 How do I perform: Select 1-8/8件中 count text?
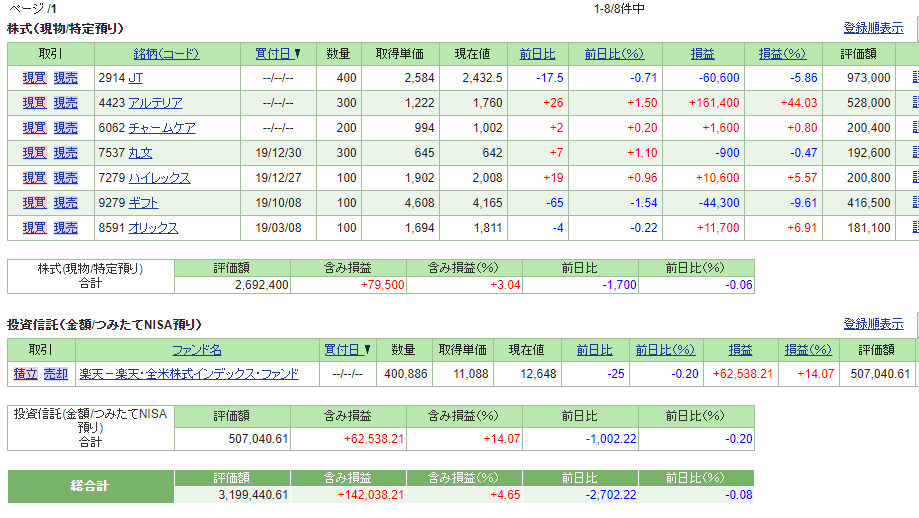(619, 9)
